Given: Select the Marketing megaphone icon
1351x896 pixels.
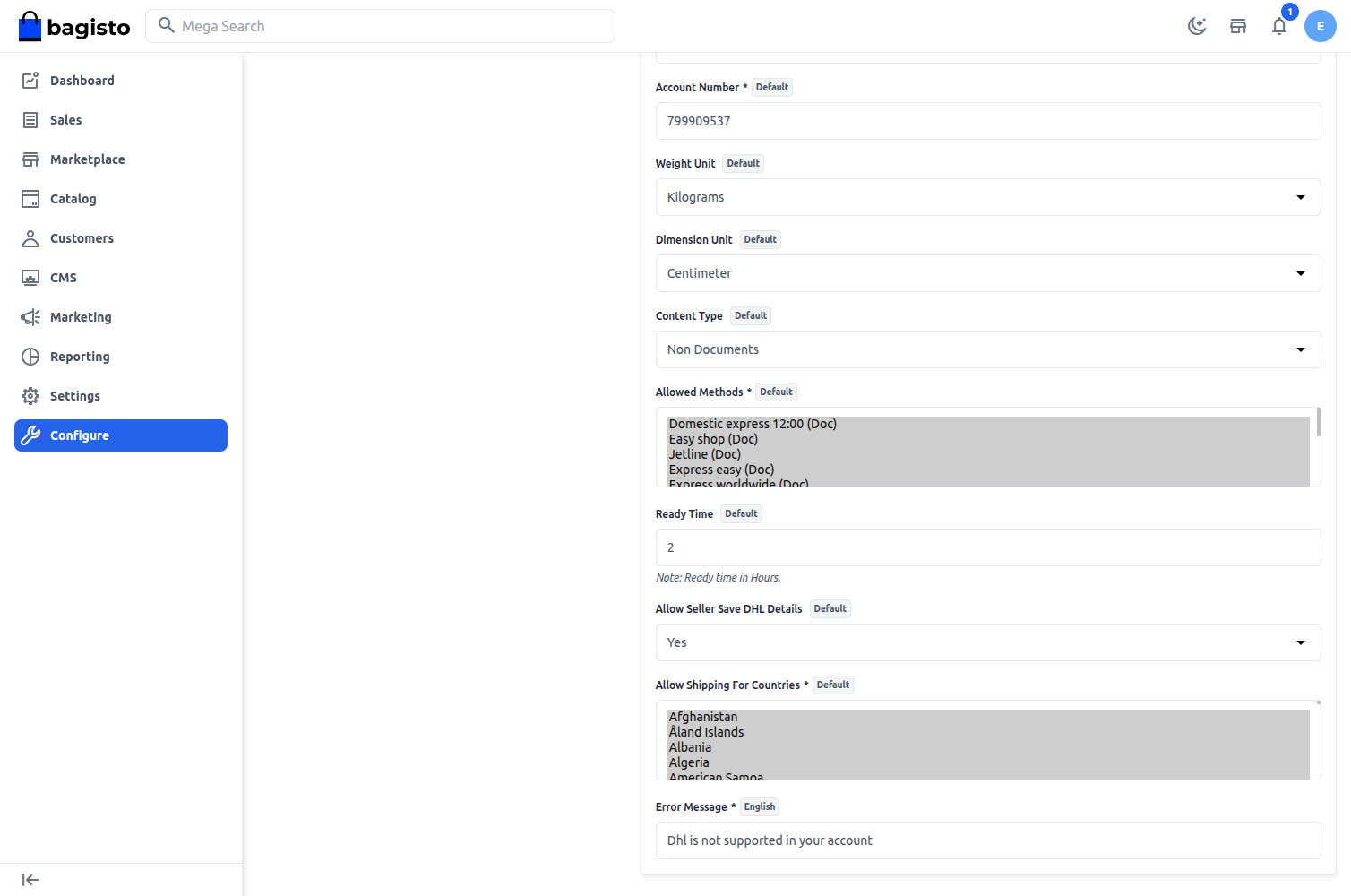Looking at the screenshot, I should (30, 316).
